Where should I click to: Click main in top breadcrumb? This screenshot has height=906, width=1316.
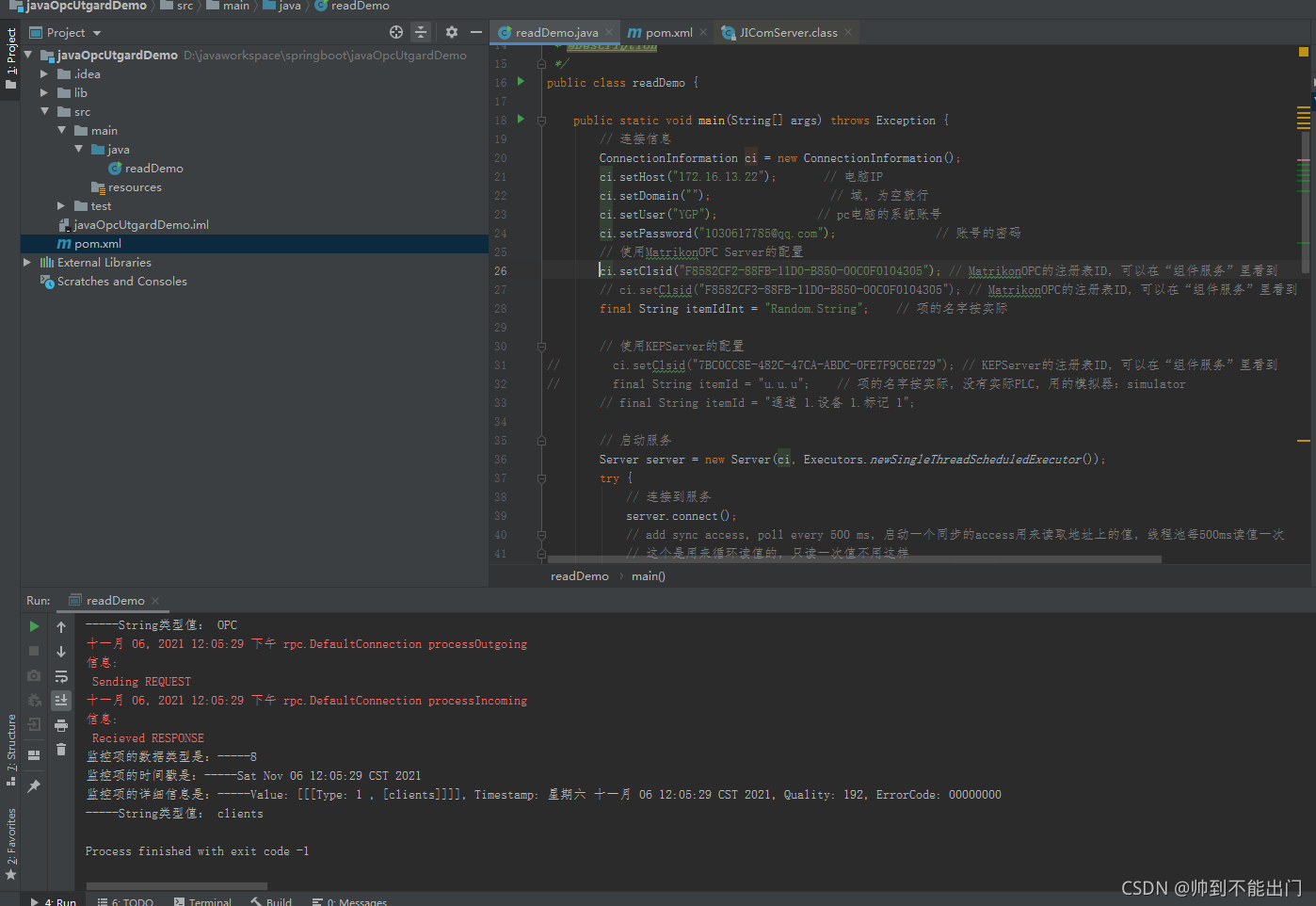[228, 6]
